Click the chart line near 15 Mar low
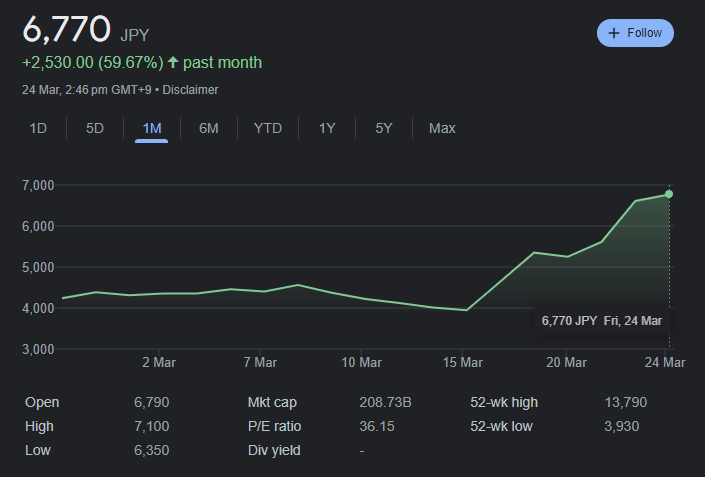 tap(466, 310)
